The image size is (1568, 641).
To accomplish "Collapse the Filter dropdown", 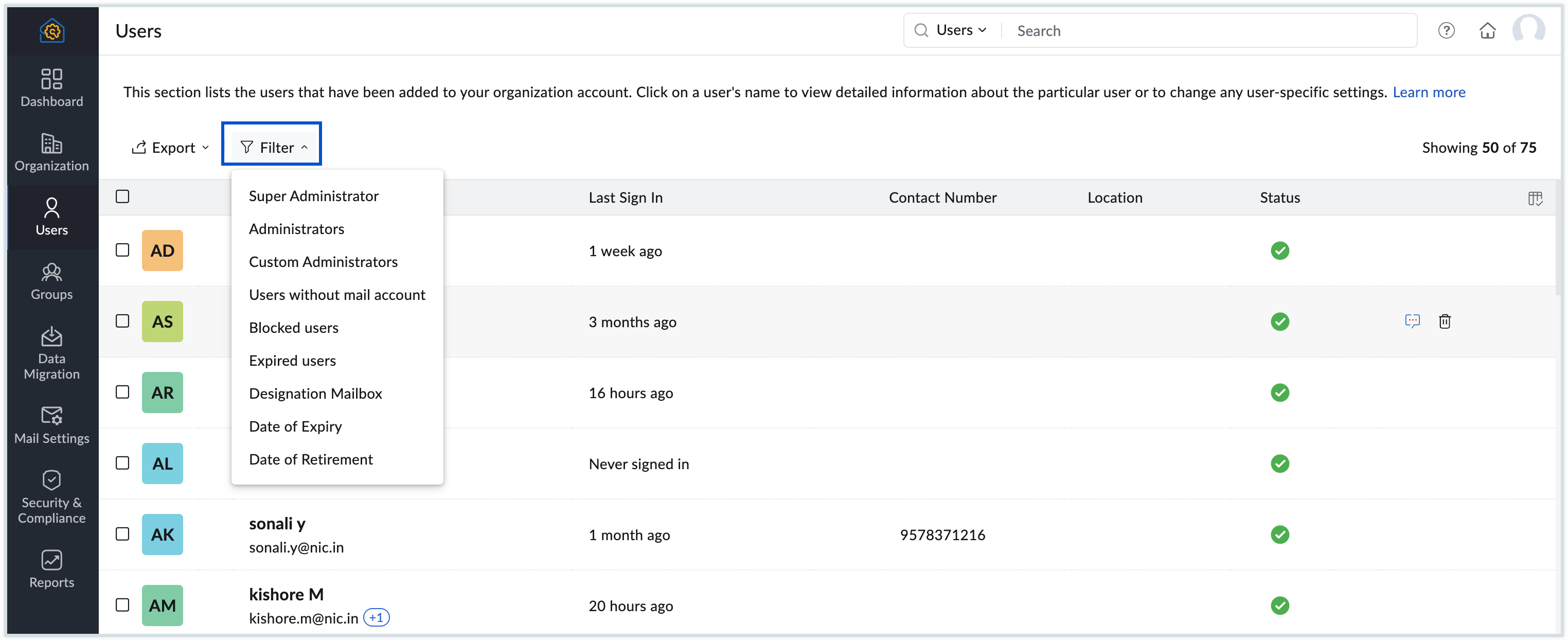I will click(x=272, y=146).
